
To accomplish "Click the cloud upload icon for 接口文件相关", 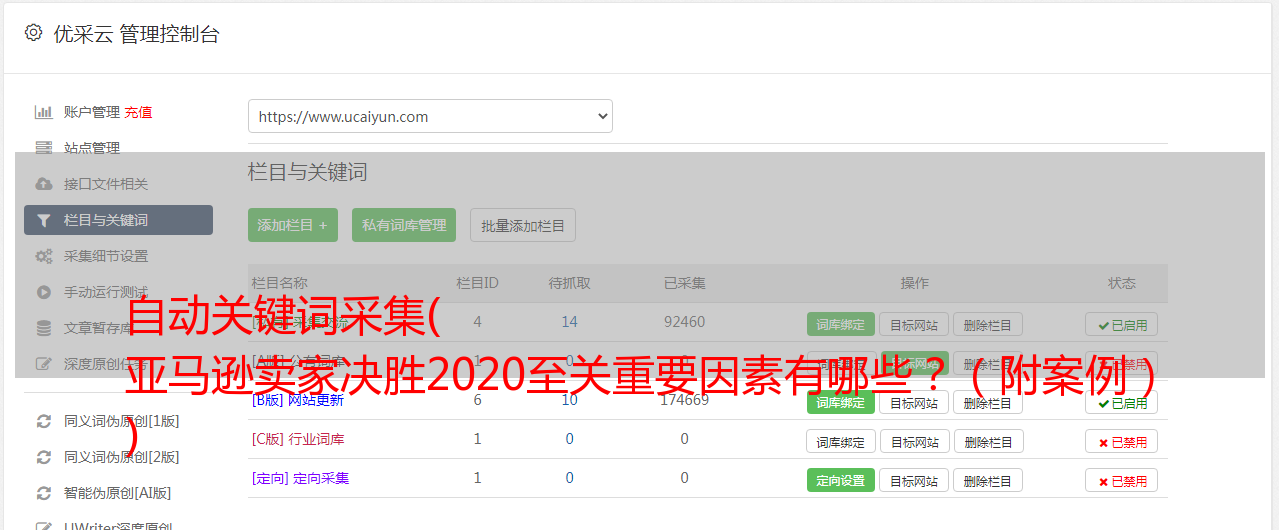I will [43, 184].
